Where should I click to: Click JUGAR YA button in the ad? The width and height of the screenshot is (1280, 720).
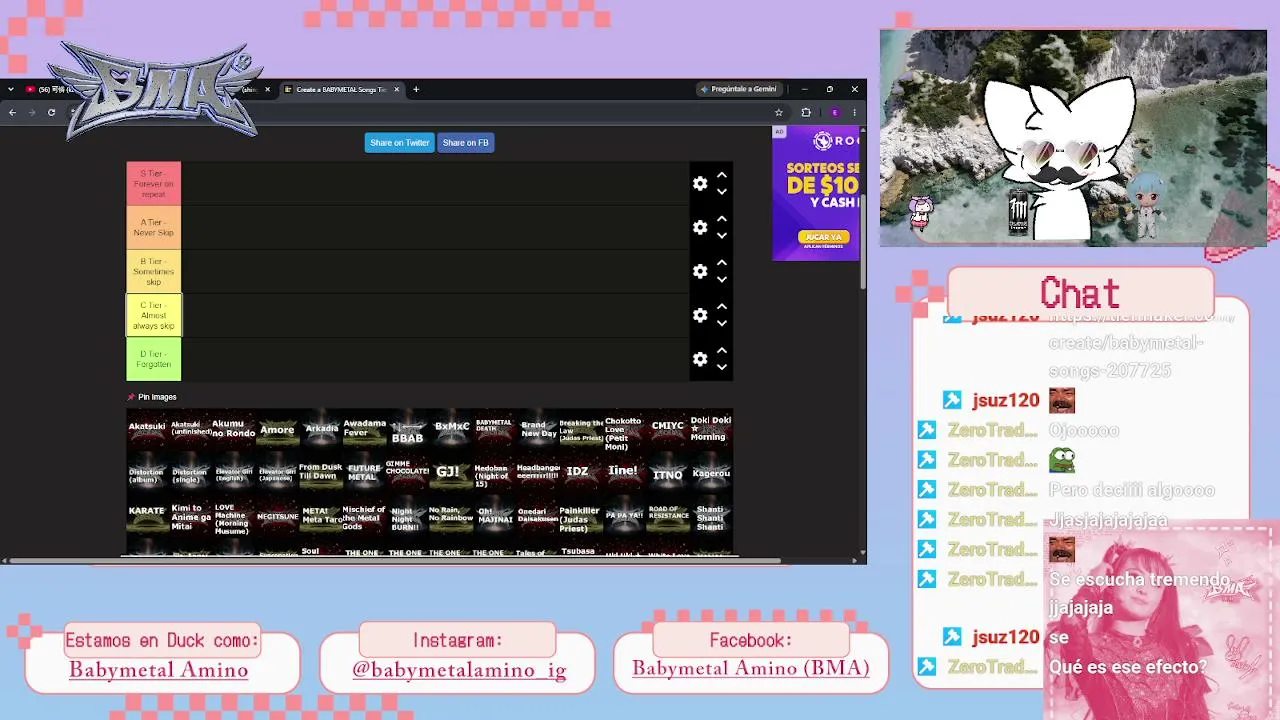[x=824, y=237]
